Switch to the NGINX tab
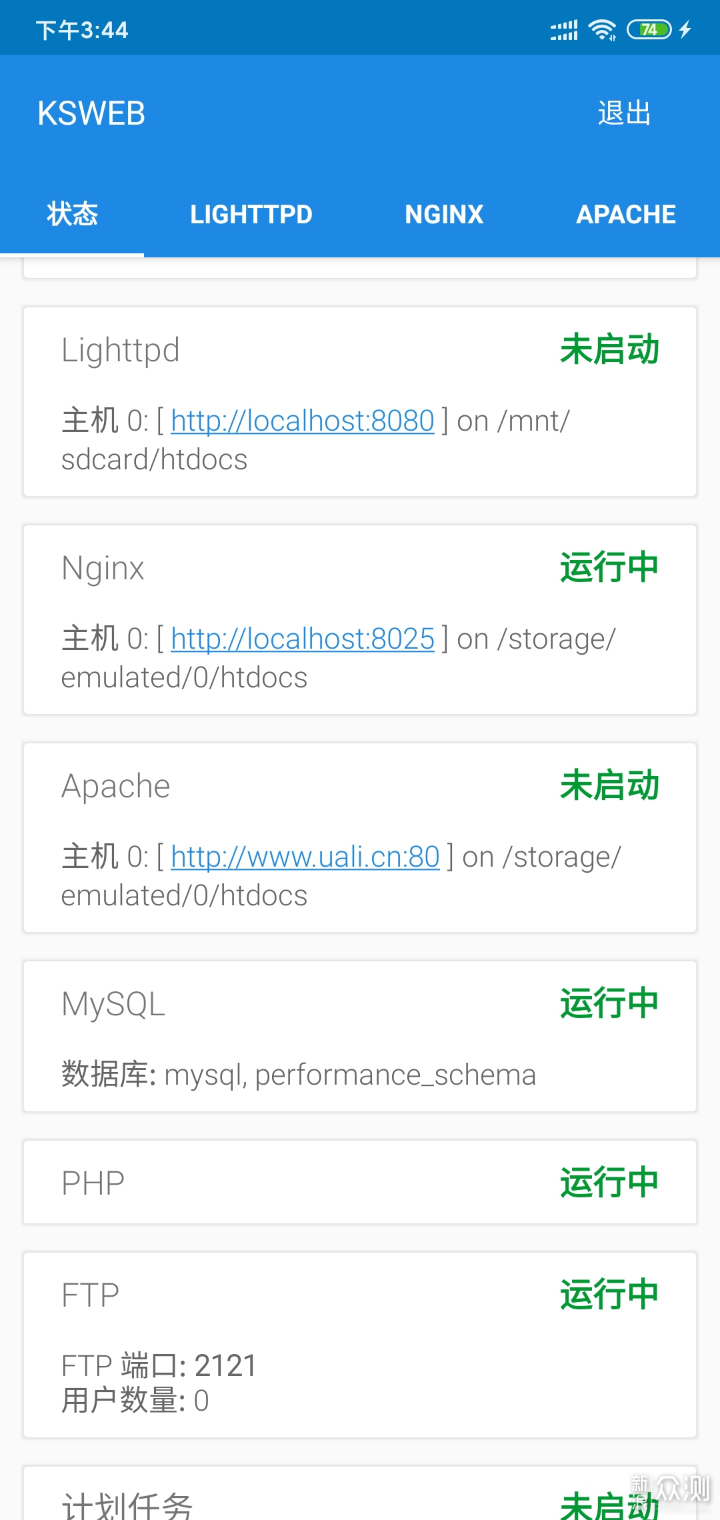This screenshot has width=720, height=1520. pyautogui.click(x=444, y=214)
